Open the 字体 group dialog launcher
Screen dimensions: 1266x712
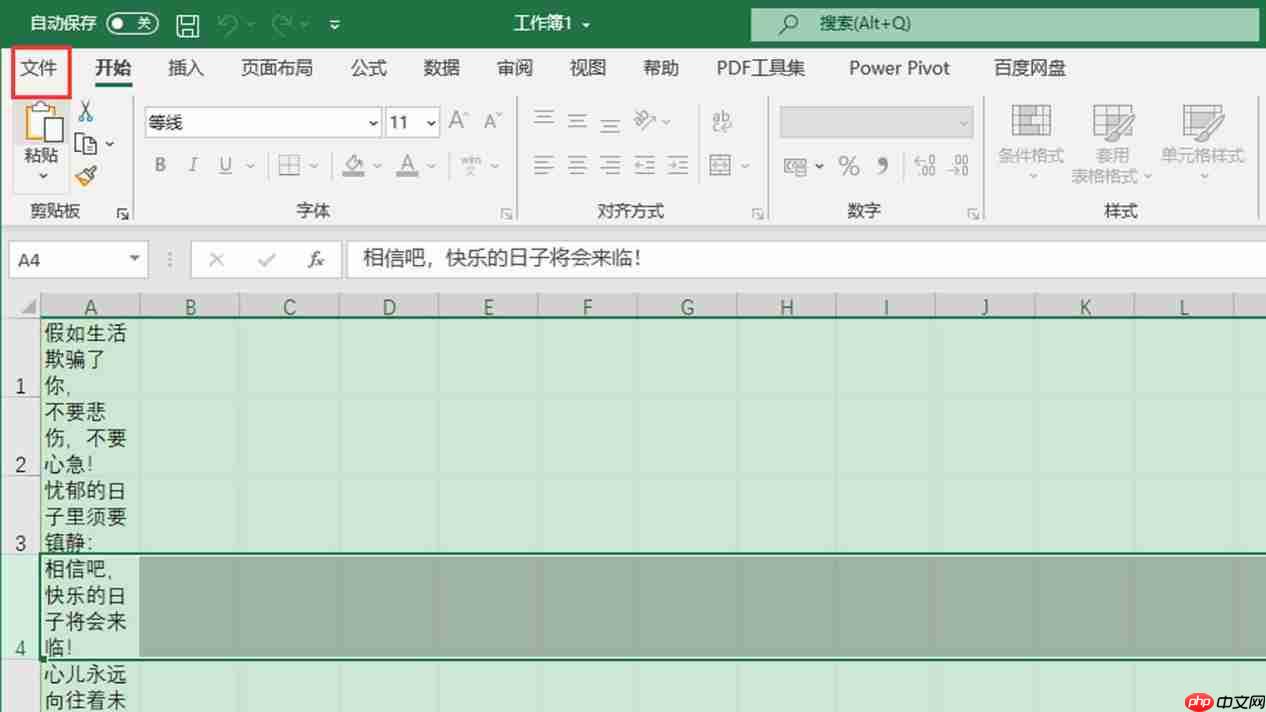pos(507,213)
